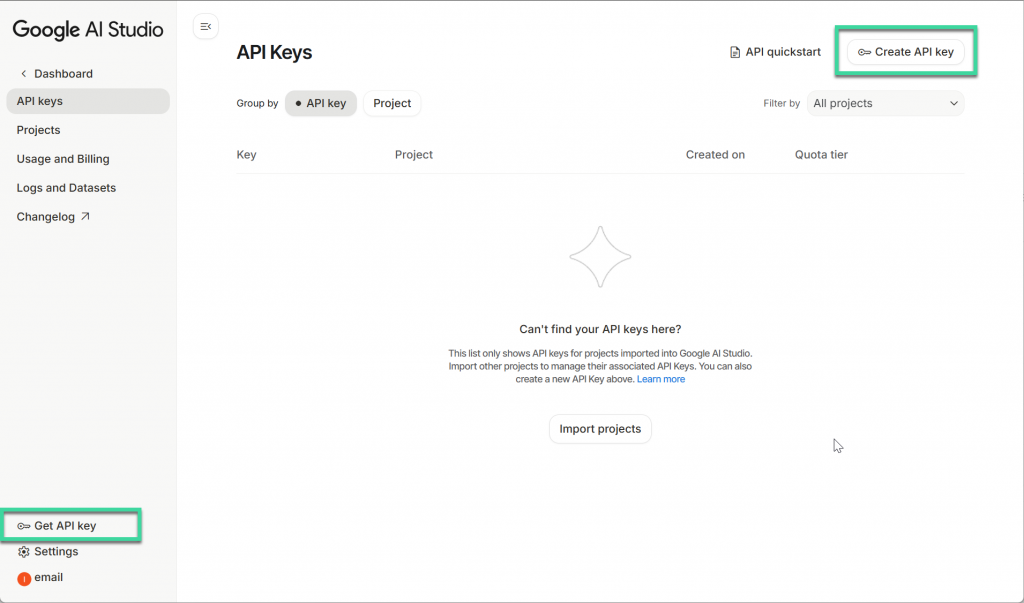Click the back arrow beside Dashboard

tap(24, 74)
